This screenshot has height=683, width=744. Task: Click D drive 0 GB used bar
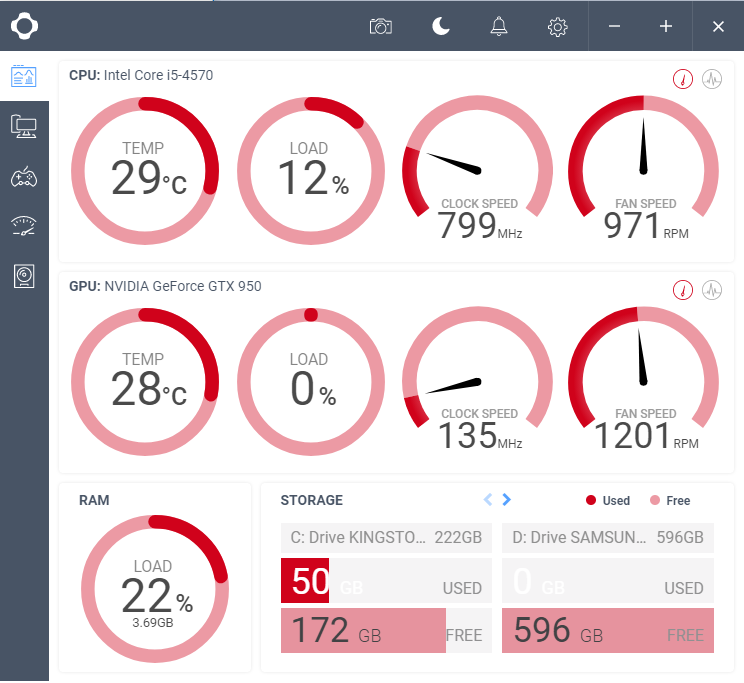click(608, 580)
